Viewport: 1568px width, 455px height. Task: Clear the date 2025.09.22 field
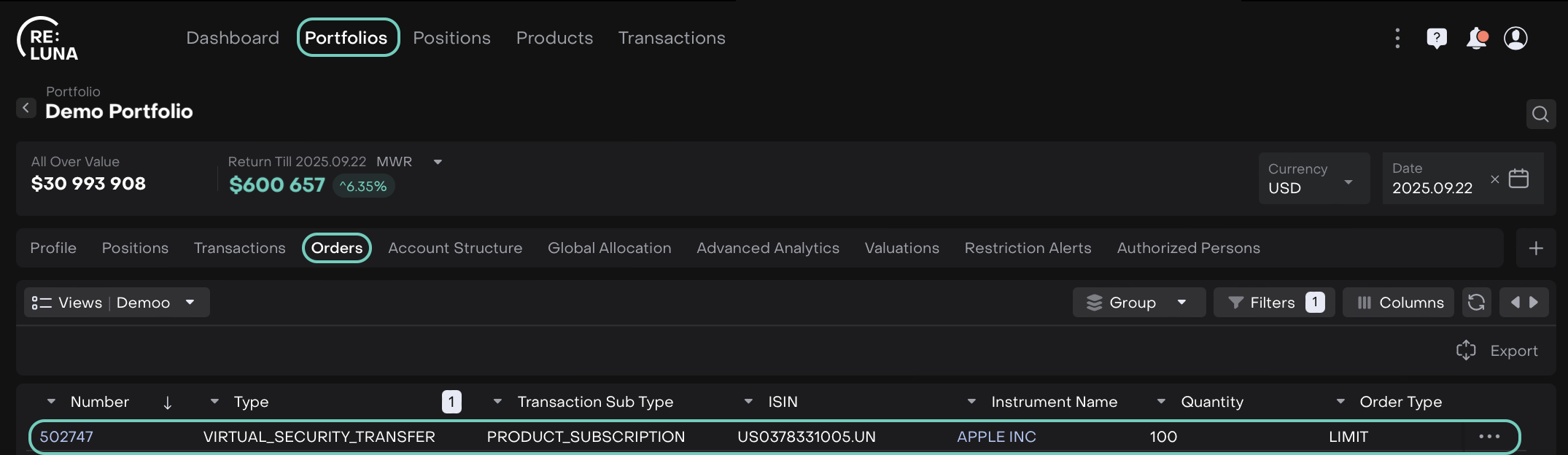(x=1494, y=179)
